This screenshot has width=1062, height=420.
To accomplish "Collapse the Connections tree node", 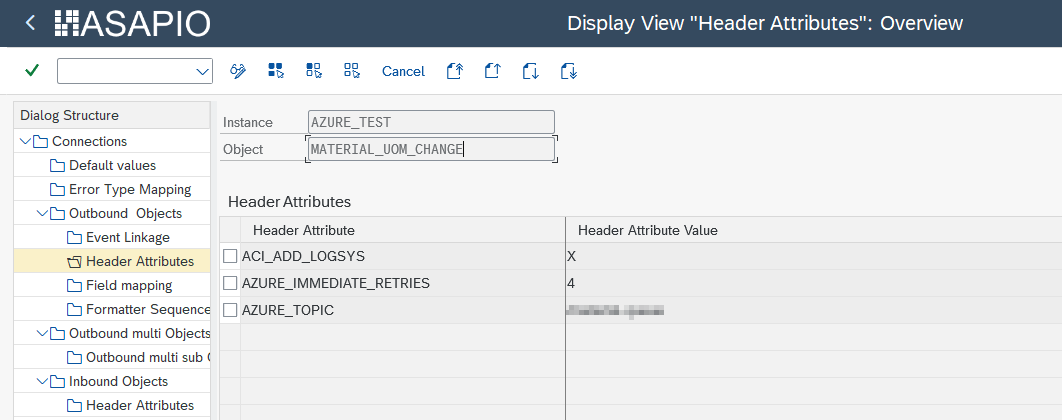I will (x=26, y=142).
